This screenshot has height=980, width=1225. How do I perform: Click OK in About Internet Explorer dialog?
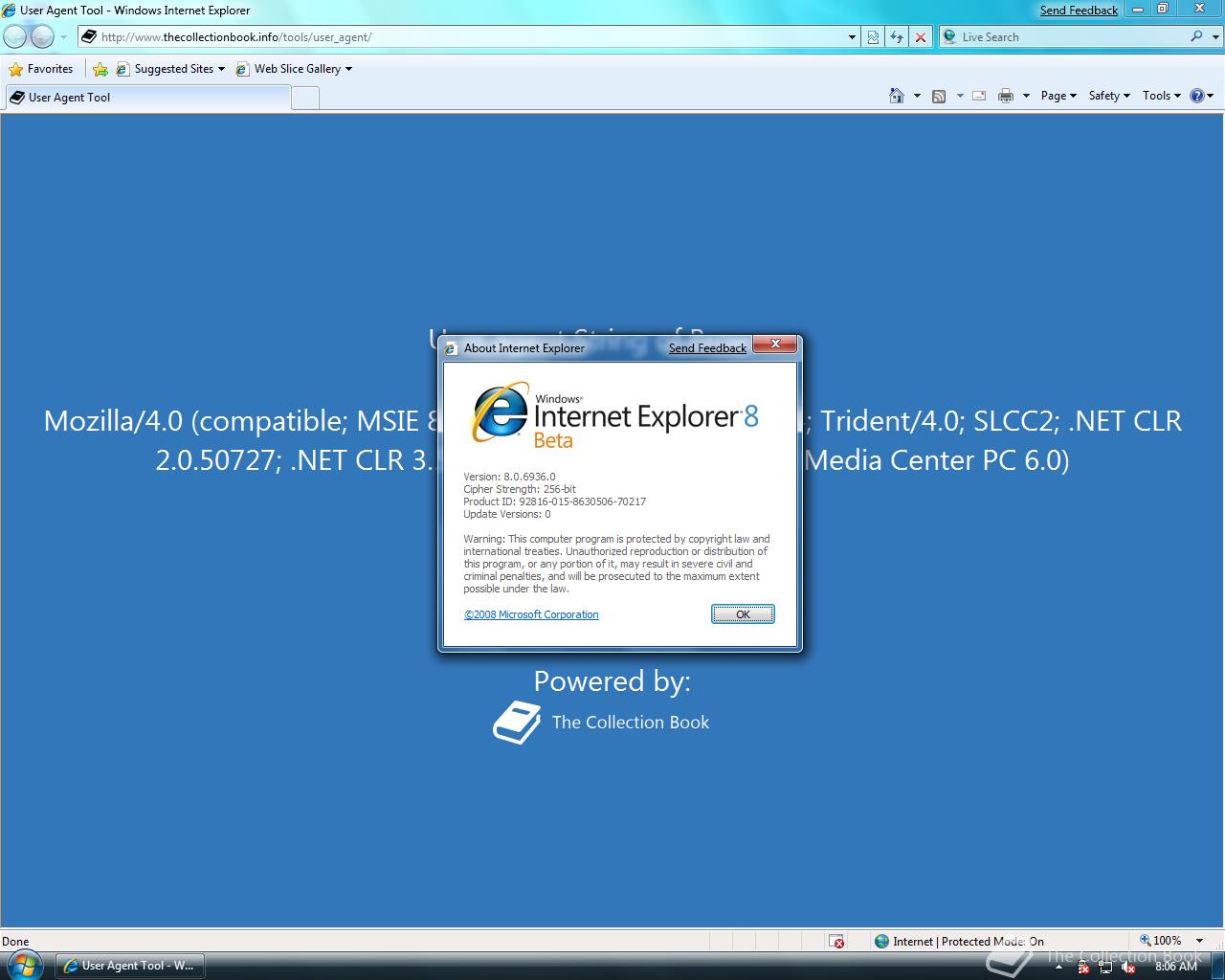743,614
